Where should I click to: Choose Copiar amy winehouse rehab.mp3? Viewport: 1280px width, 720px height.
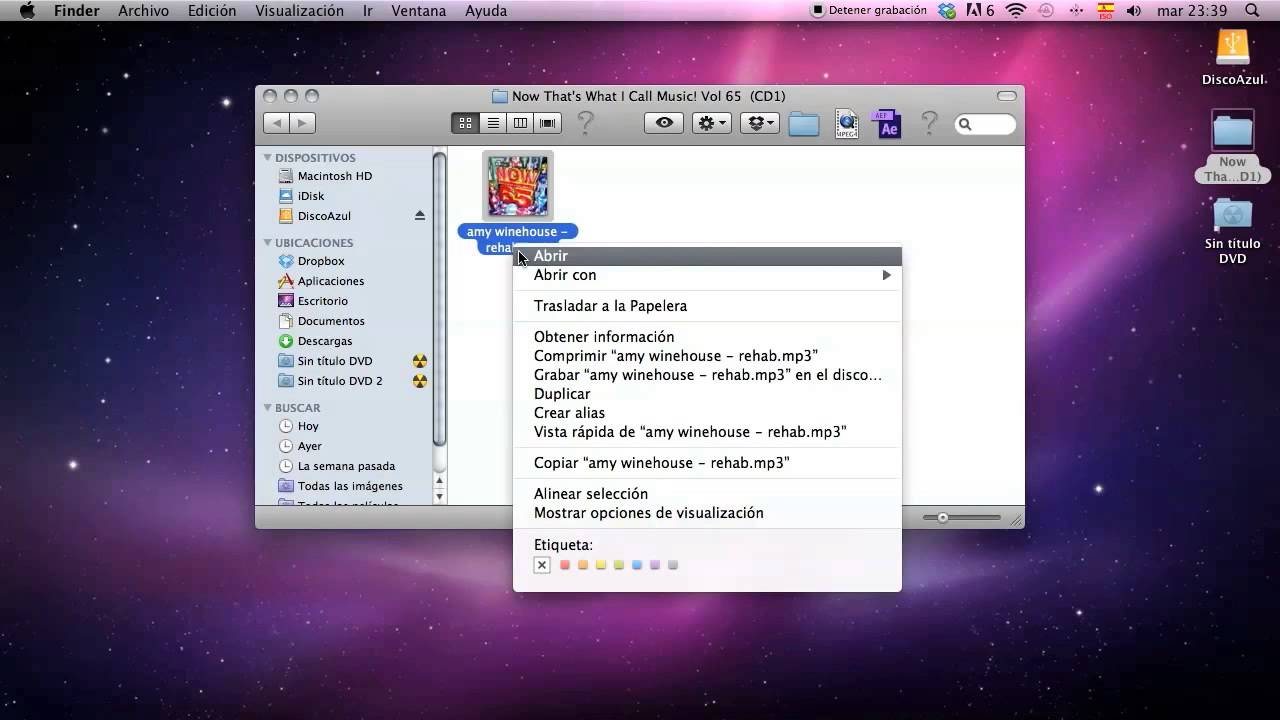707,463
